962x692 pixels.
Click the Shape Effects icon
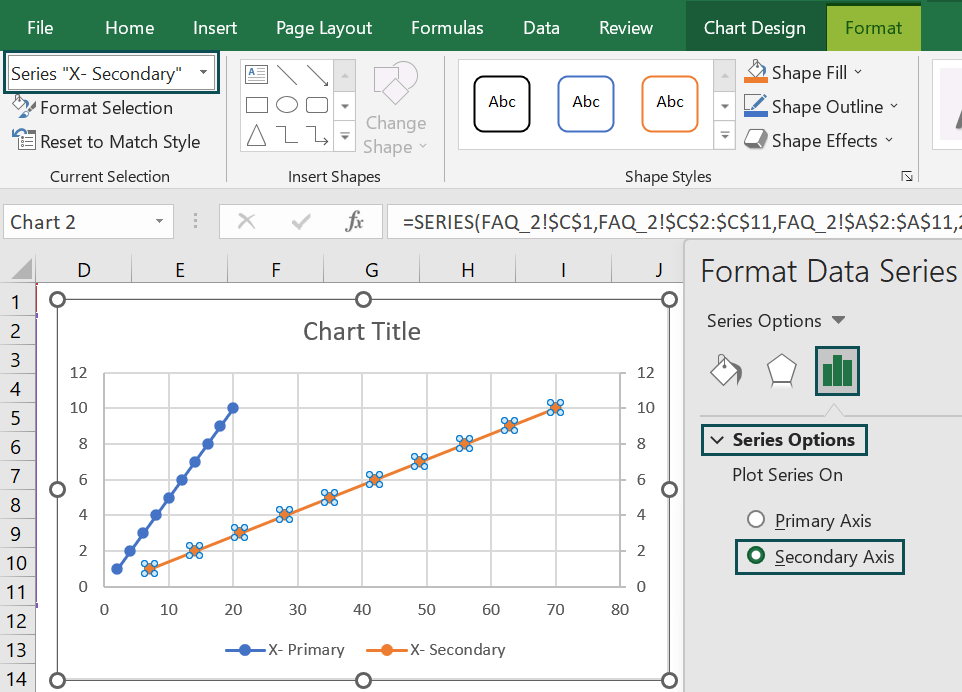755,139
